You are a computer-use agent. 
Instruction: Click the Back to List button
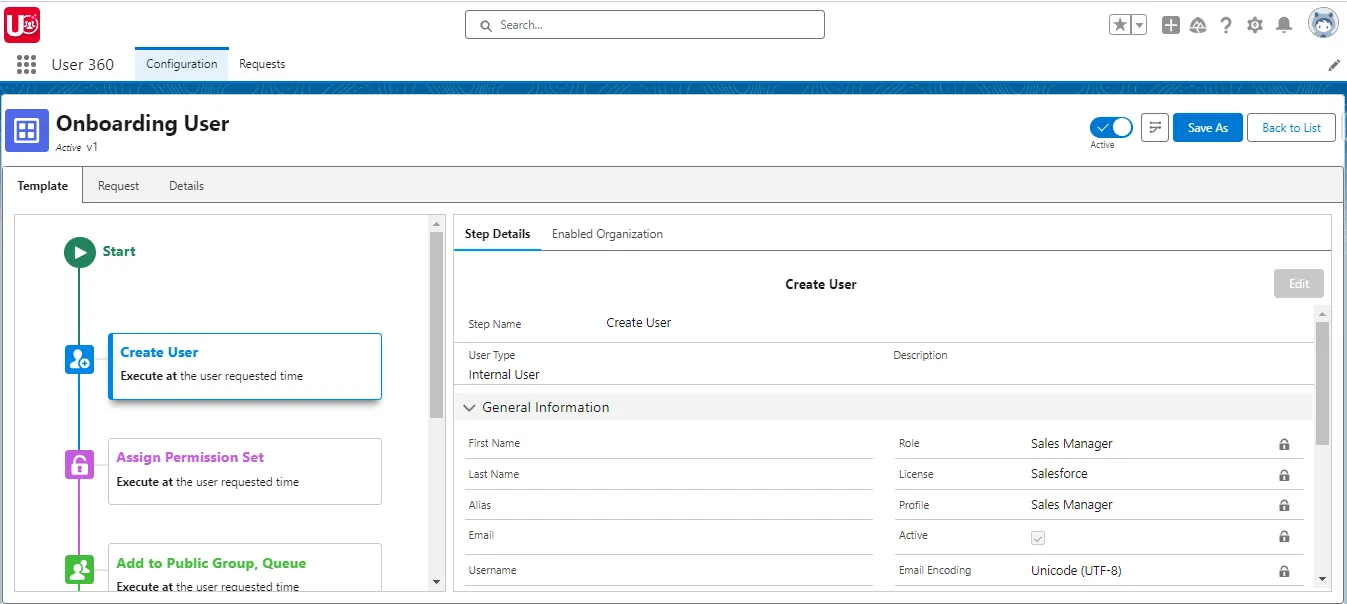(x=1291, y=127)
